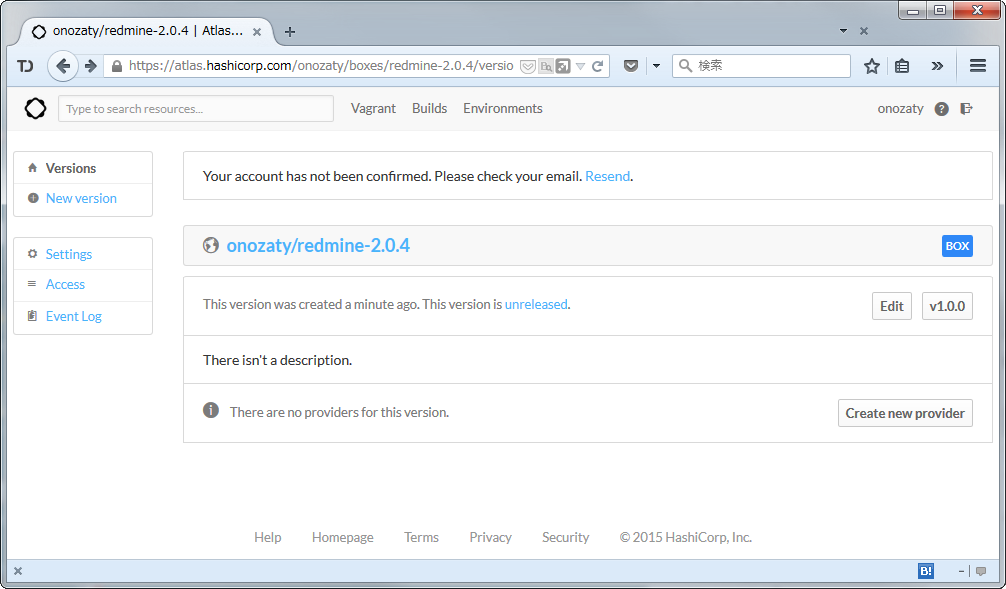Click the open-in-new icon in the address bar
This screenshot has width=1006, height=589.
pos(563,66)
